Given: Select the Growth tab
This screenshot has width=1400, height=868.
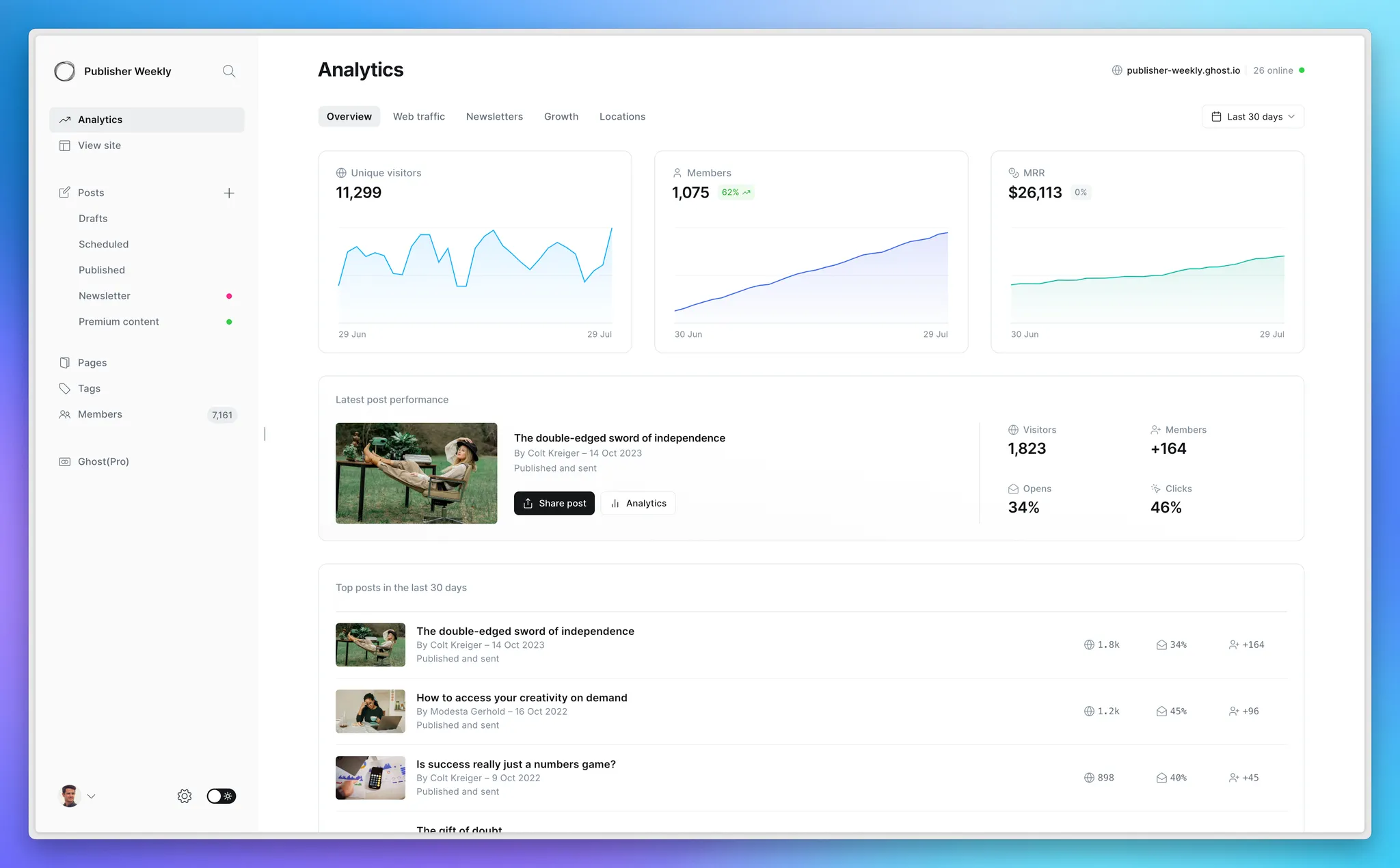Looking at the screenshot, I should pyautogui.click(x=561, y=117).
